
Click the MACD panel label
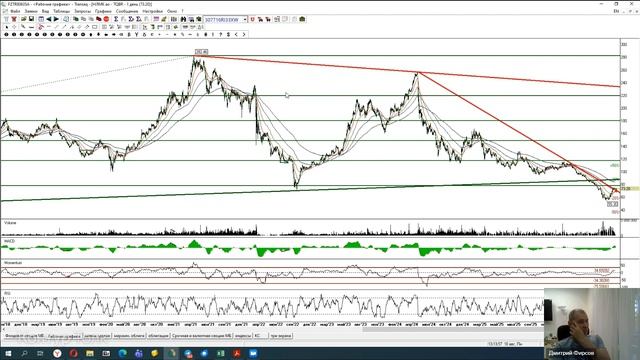pyautogui.click(x=9, y=241)
